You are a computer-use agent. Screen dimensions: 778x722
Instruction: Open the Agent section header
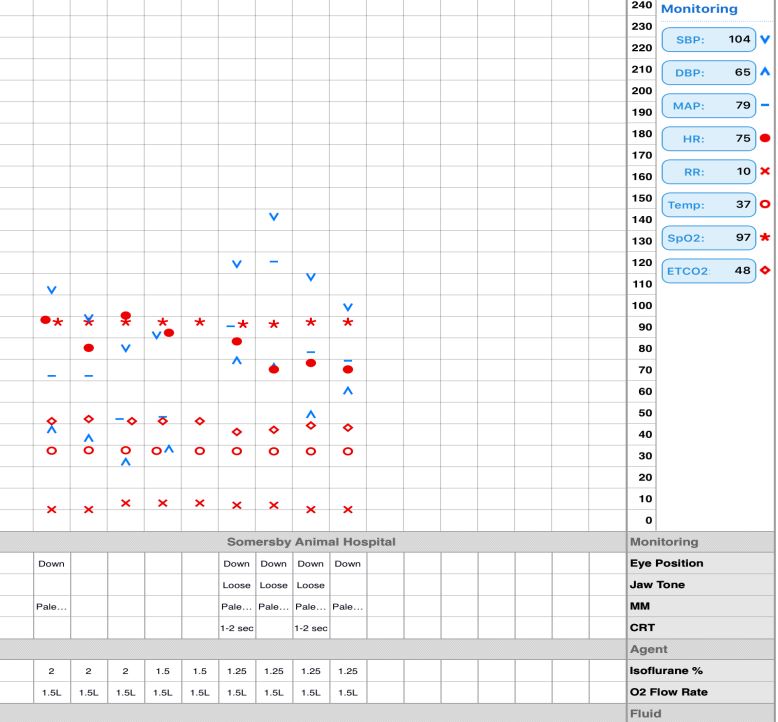(649, 648)
